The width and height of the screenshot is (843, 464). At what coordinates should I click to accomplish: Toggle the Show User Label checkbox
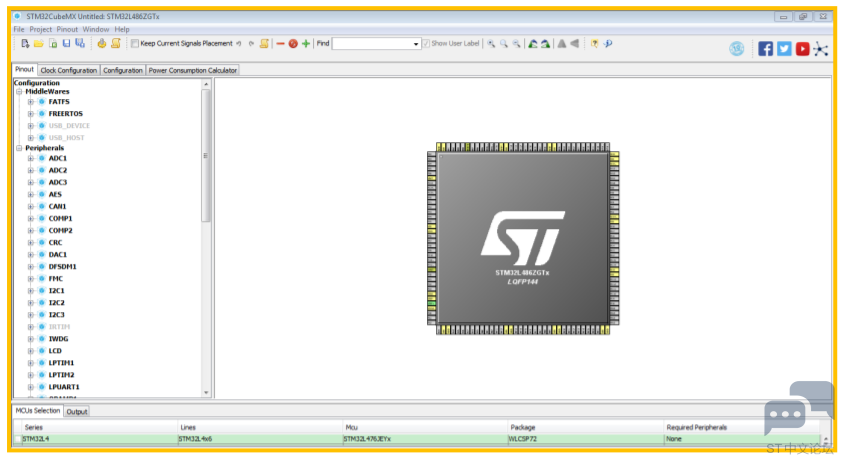[426, 44]
